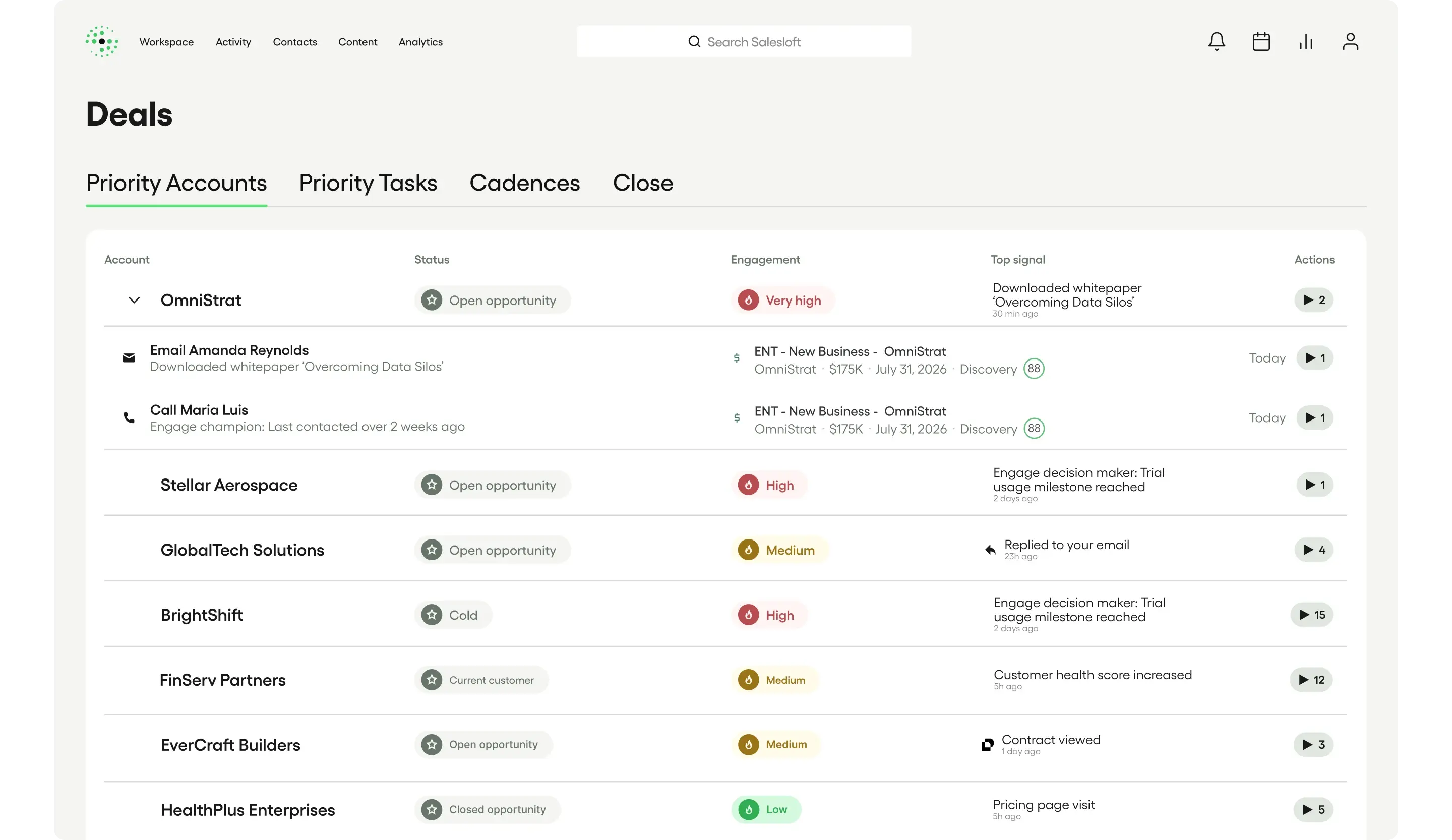Click star icon in HealthPlus Closed opportunity status
Viewport: 1452px width, 840px height.
(x=432, y=809)
